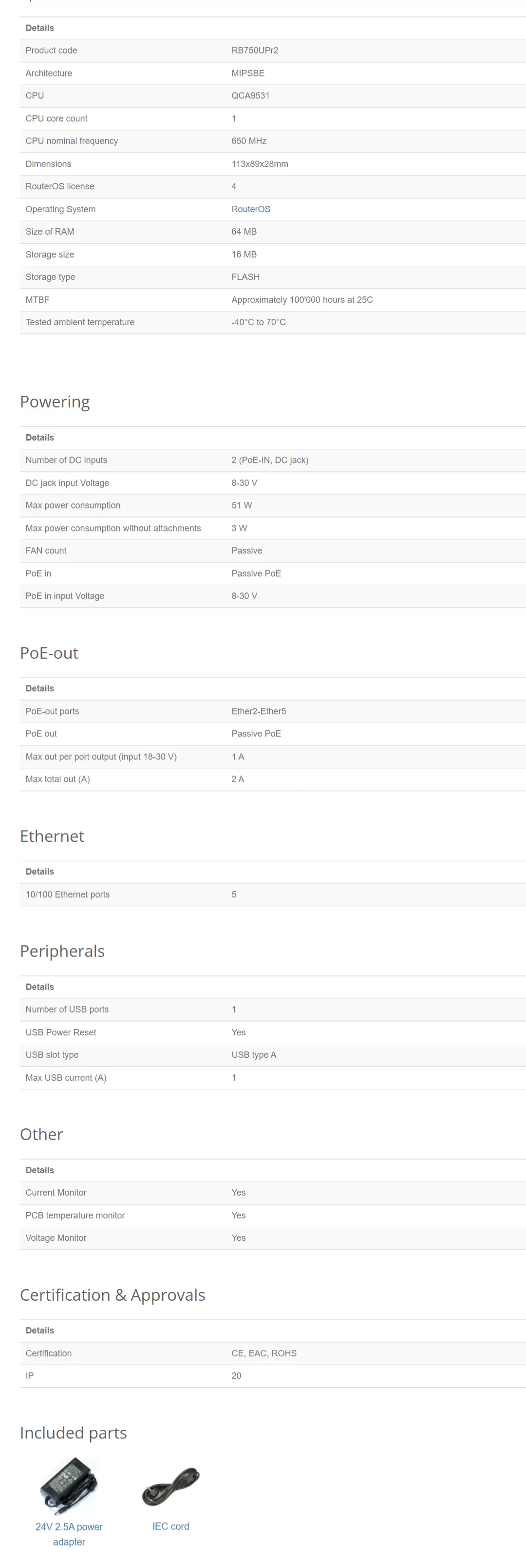Click the Certification value CE, EAC, ROHS
The width and height of the screenshot is (526, 1568).
pos(264,1353)
